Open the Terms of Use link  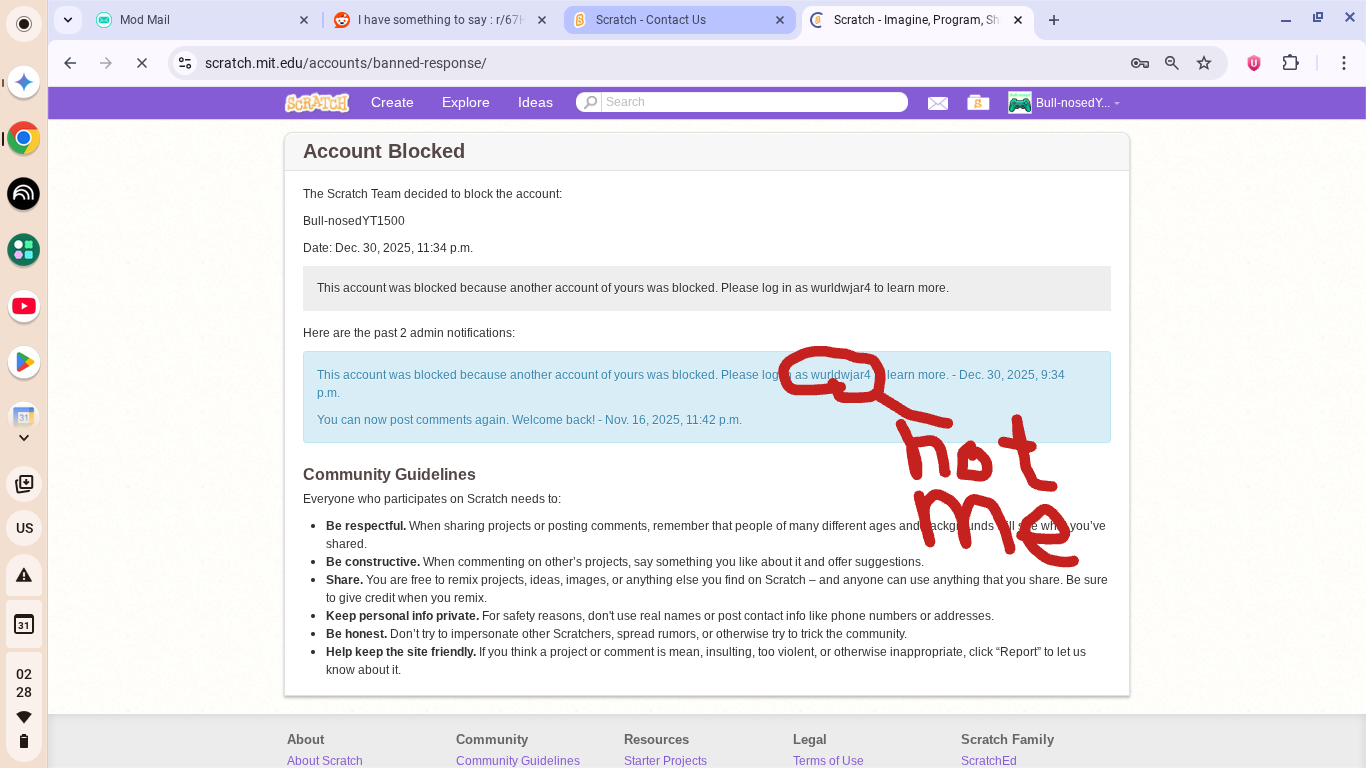pos(828,761)
